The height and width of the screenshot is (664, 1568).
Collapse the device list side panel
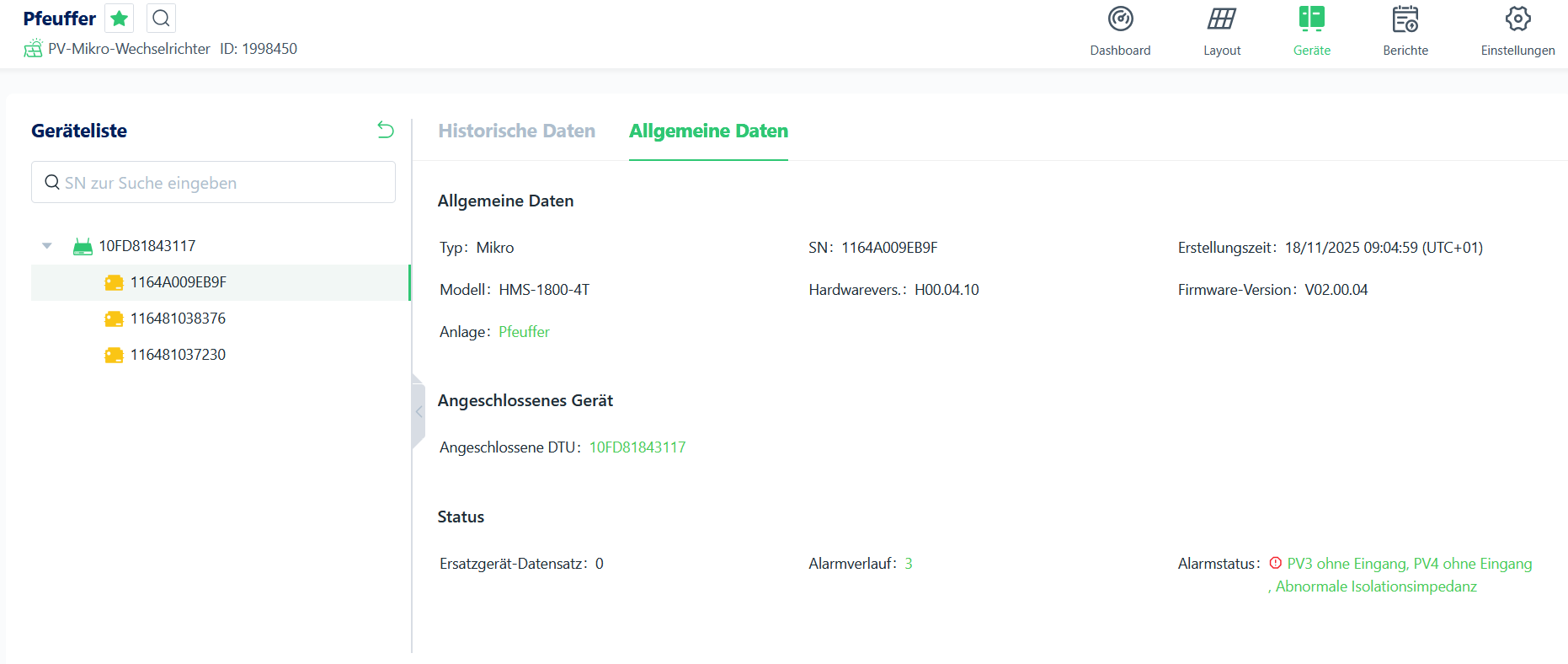click(419, 412)
